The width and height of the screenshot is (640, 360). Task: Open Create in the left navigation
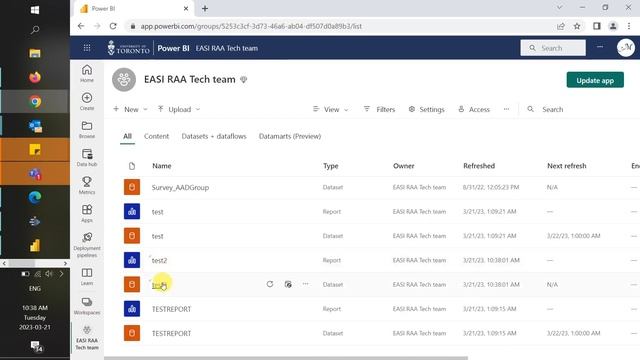[x=87, y=102]
